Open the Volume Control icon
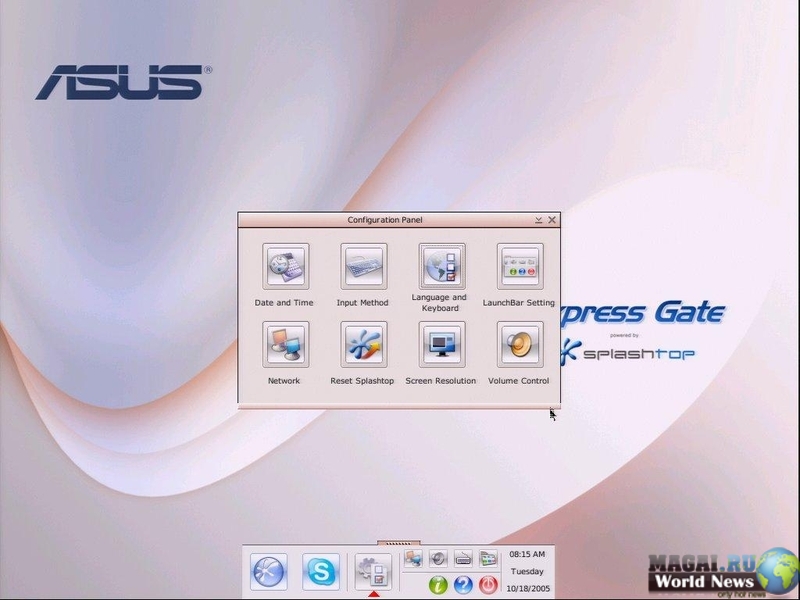800x600 pixels. [520, 344]
